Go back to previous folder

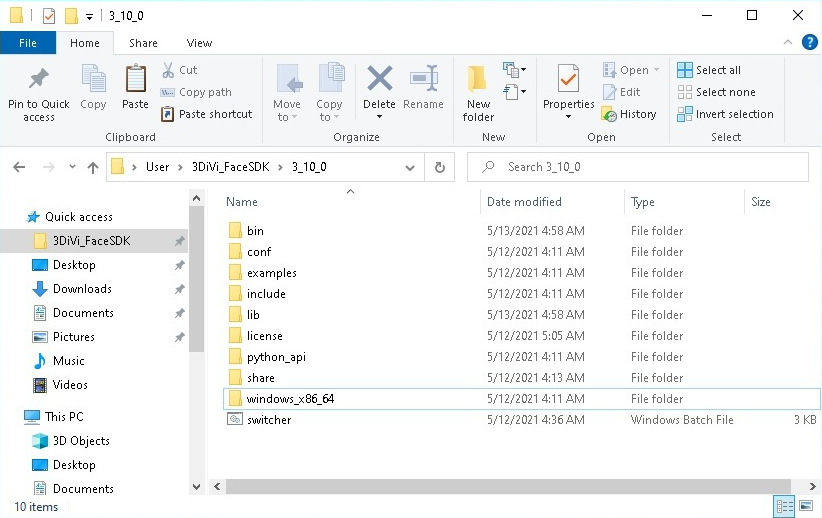(19, 167)
